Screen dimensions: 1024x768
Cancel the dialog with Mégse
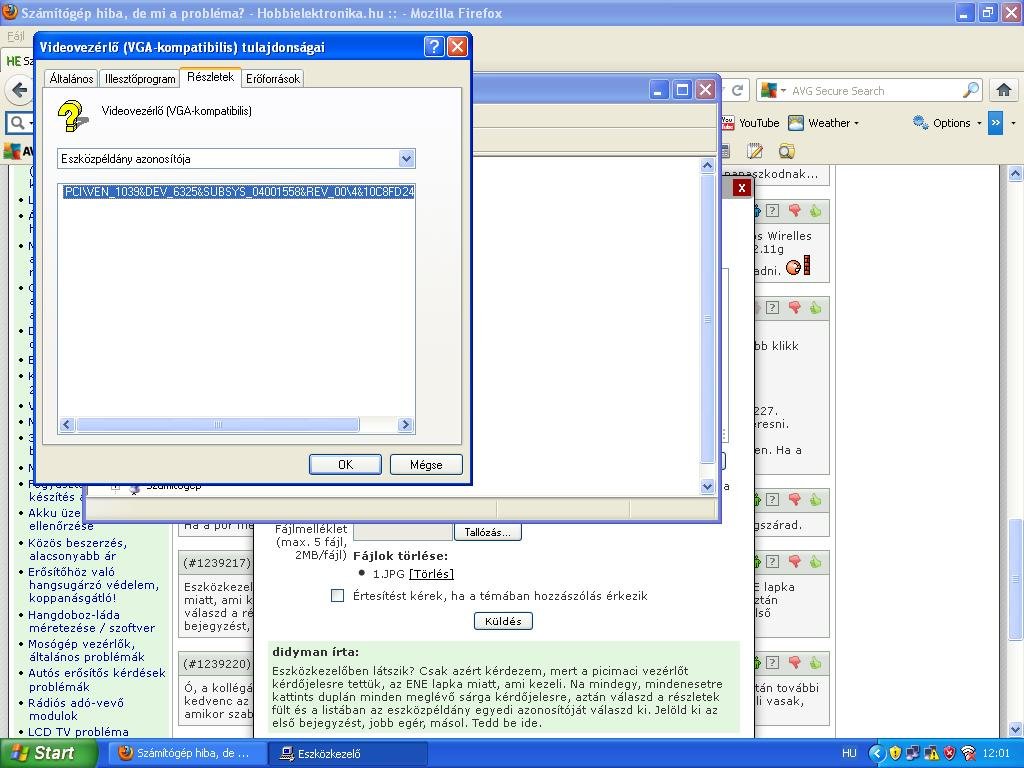point(426,464)
